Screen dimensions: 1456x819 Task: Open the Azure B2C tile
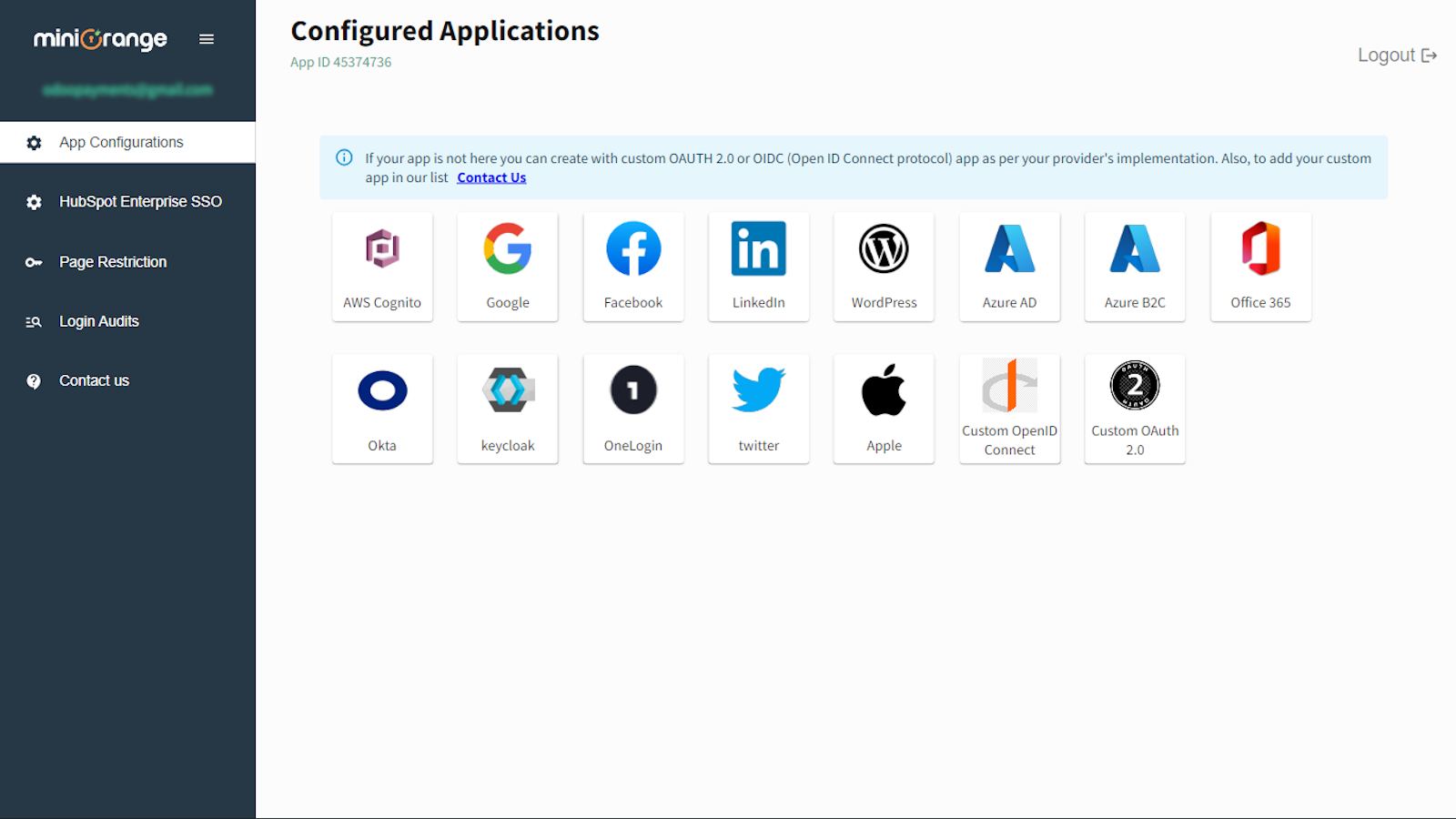(1134, 267)
